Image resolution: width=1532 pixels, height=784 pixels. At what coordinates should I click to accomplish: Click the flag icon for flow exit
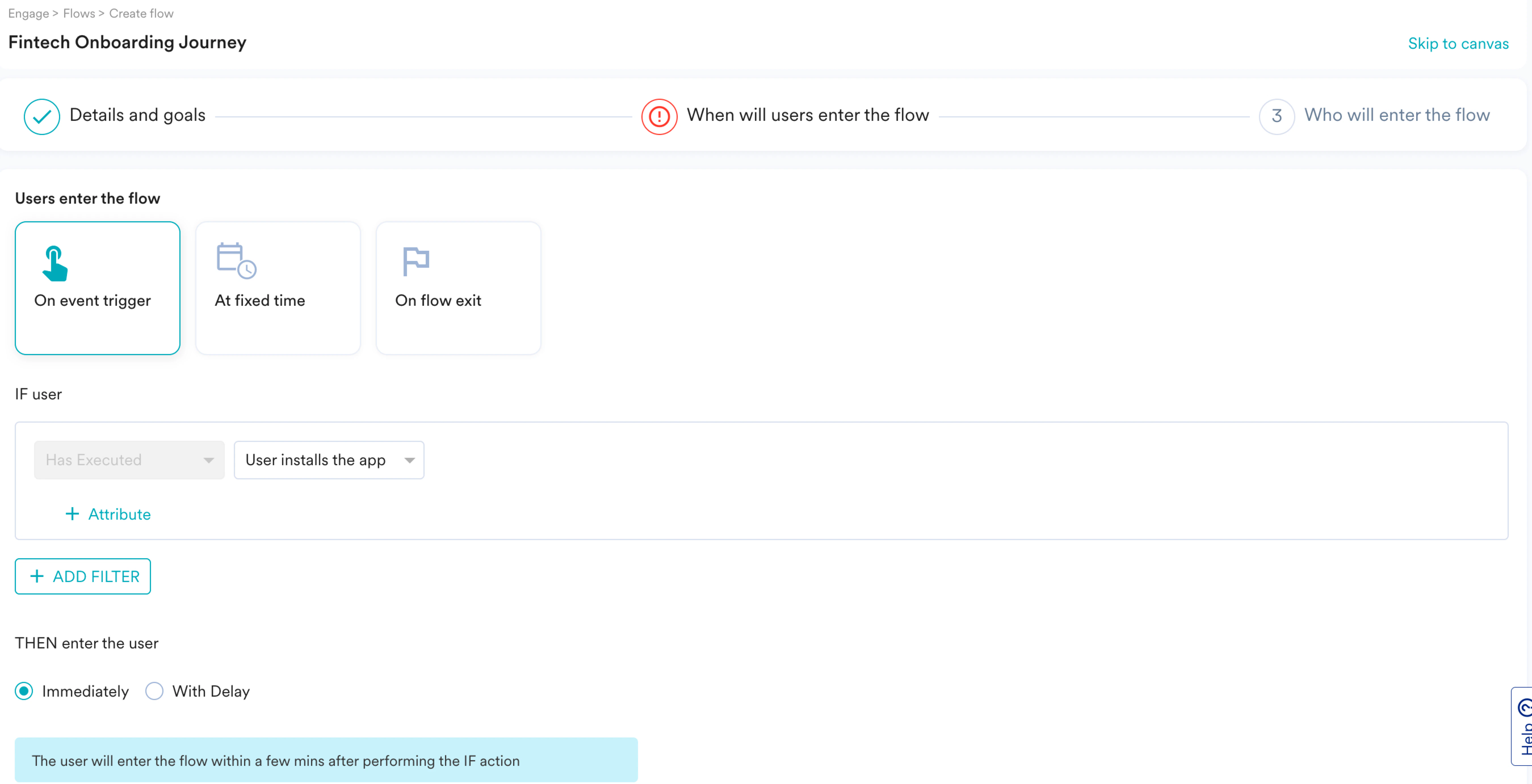click(x=416, y=261)
